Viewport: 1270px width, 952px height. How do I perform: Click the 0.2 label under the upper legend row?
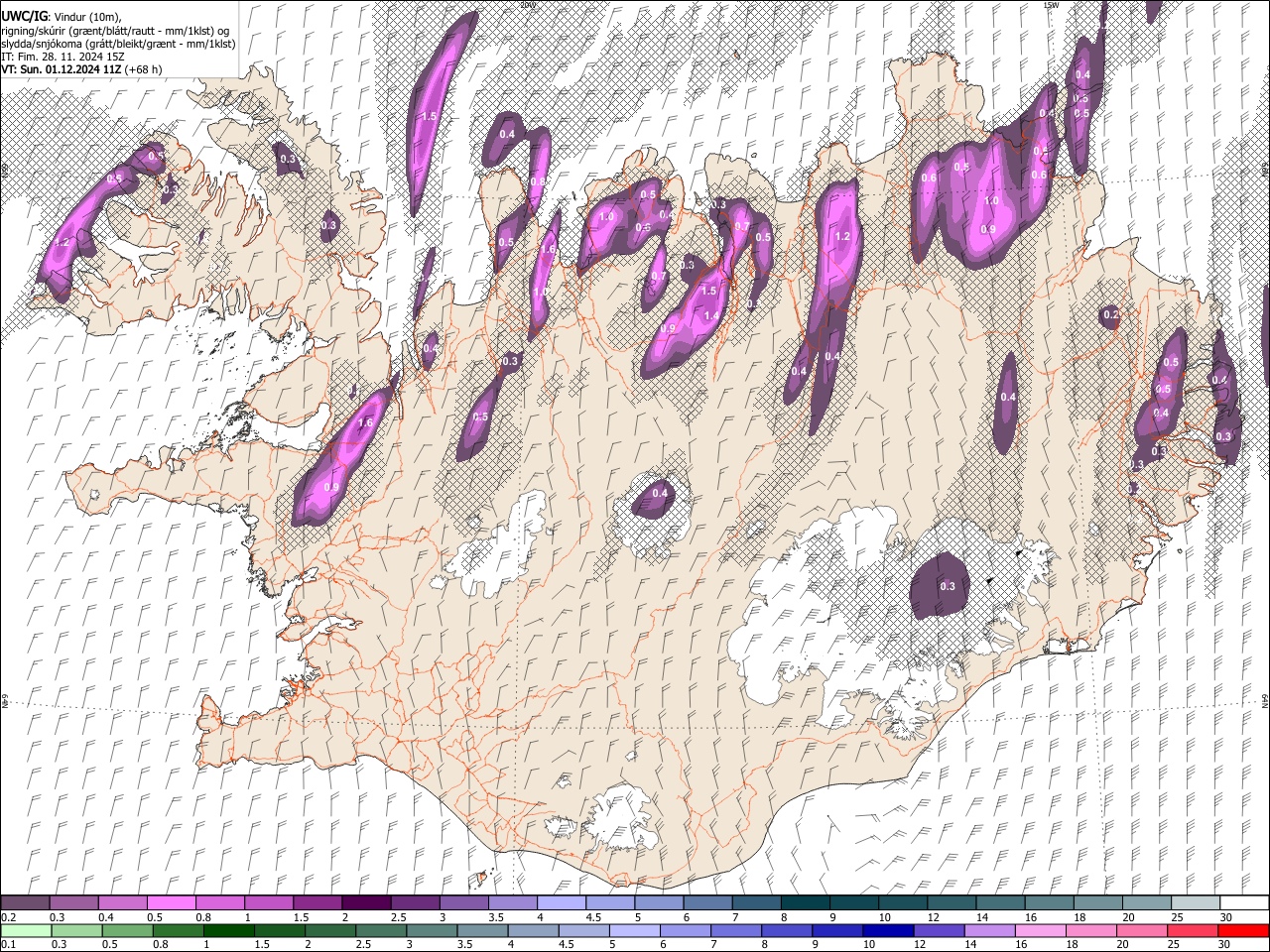pos(8,917)
